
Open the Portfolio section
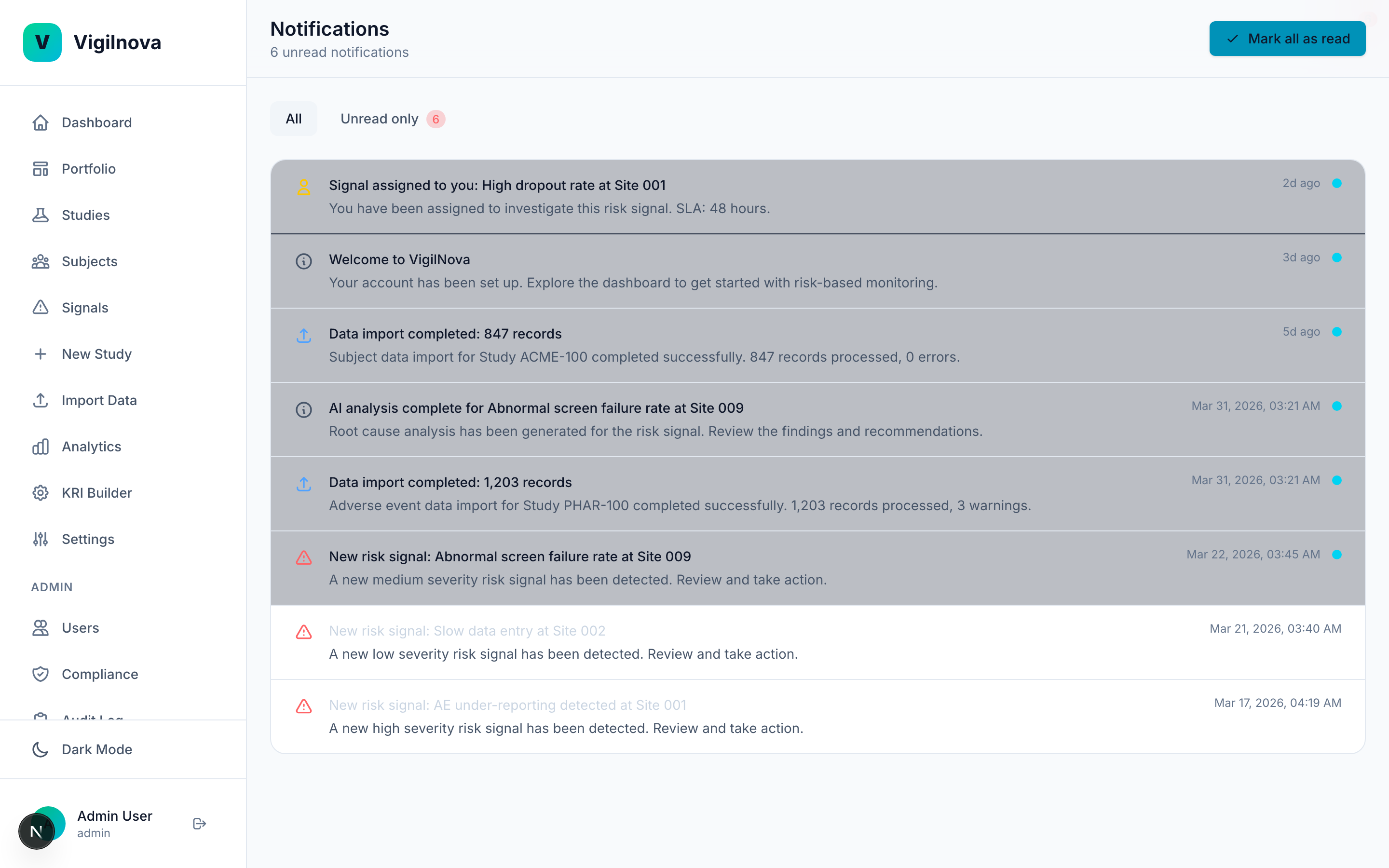[88, 169]
